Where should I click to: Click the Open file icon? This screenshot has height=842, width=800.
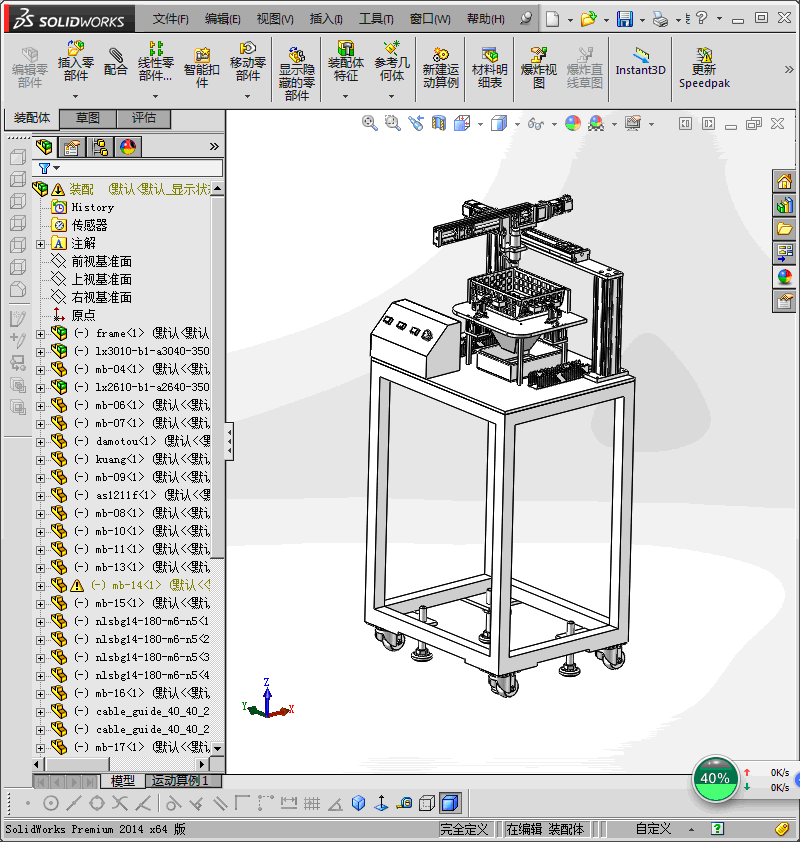tap(588, 19)
